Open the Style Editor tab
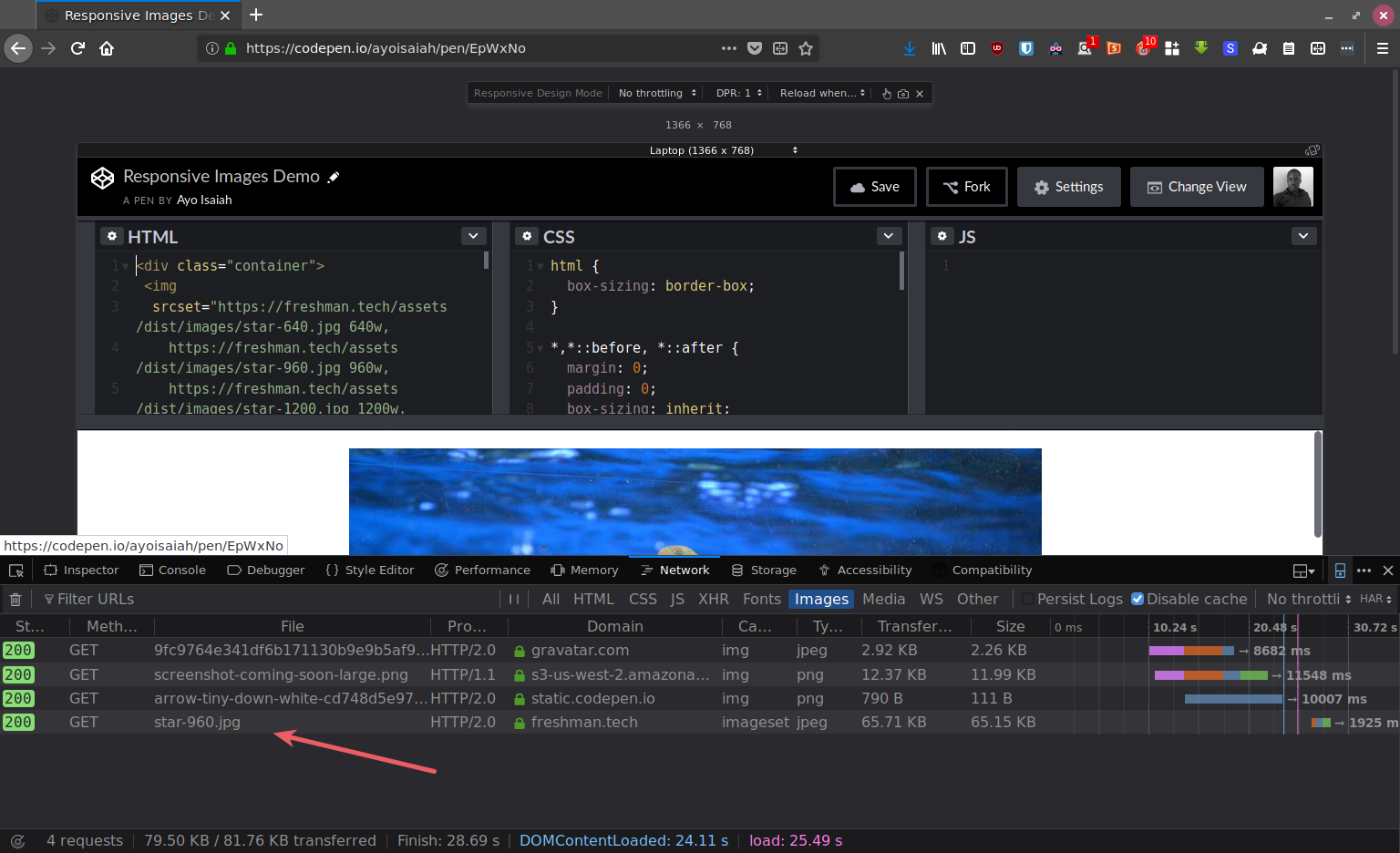The height and width of the screenshot is (853, 1400). (x=370, y=570)
